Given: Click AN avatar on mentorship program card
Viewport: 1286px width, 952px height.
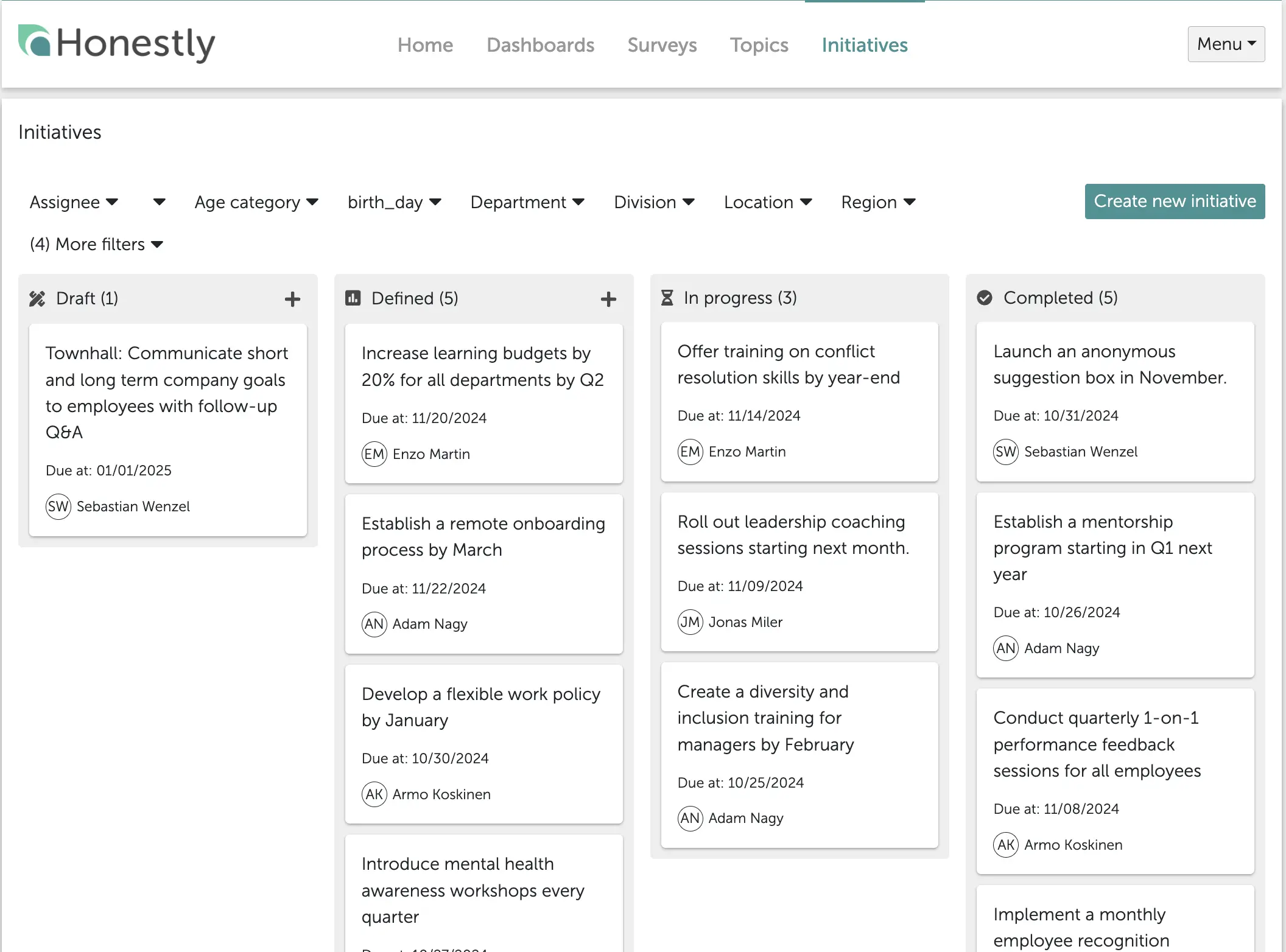Looking at the screenshot, I should pos(1006,648).
